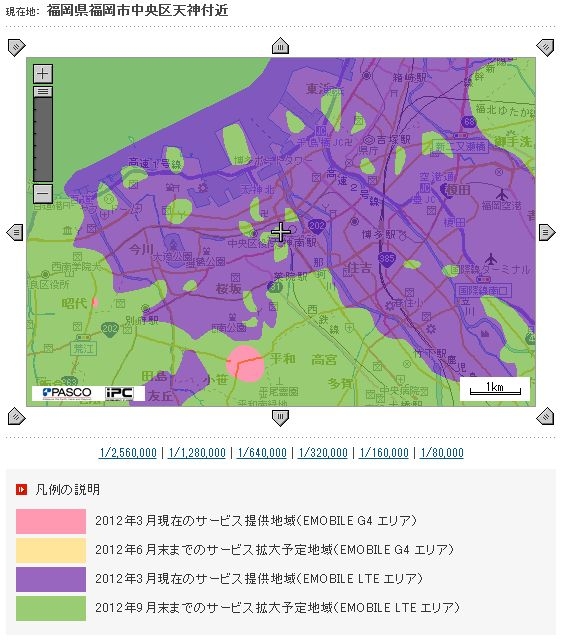This screenshot has height=644, width=567.
Task: Set map scale to 1/160,000
Action: (384, 453)
